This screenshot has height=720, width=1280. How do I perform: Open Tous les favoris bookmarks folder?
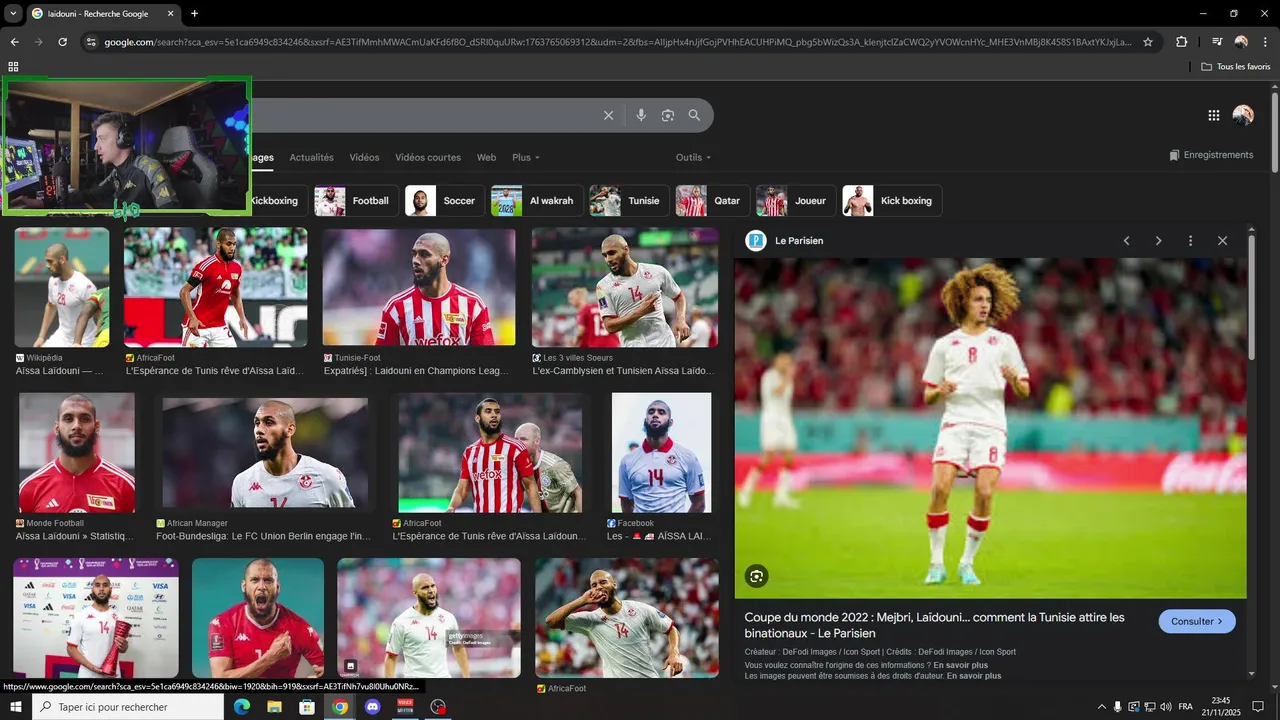tap(1236, 66)
